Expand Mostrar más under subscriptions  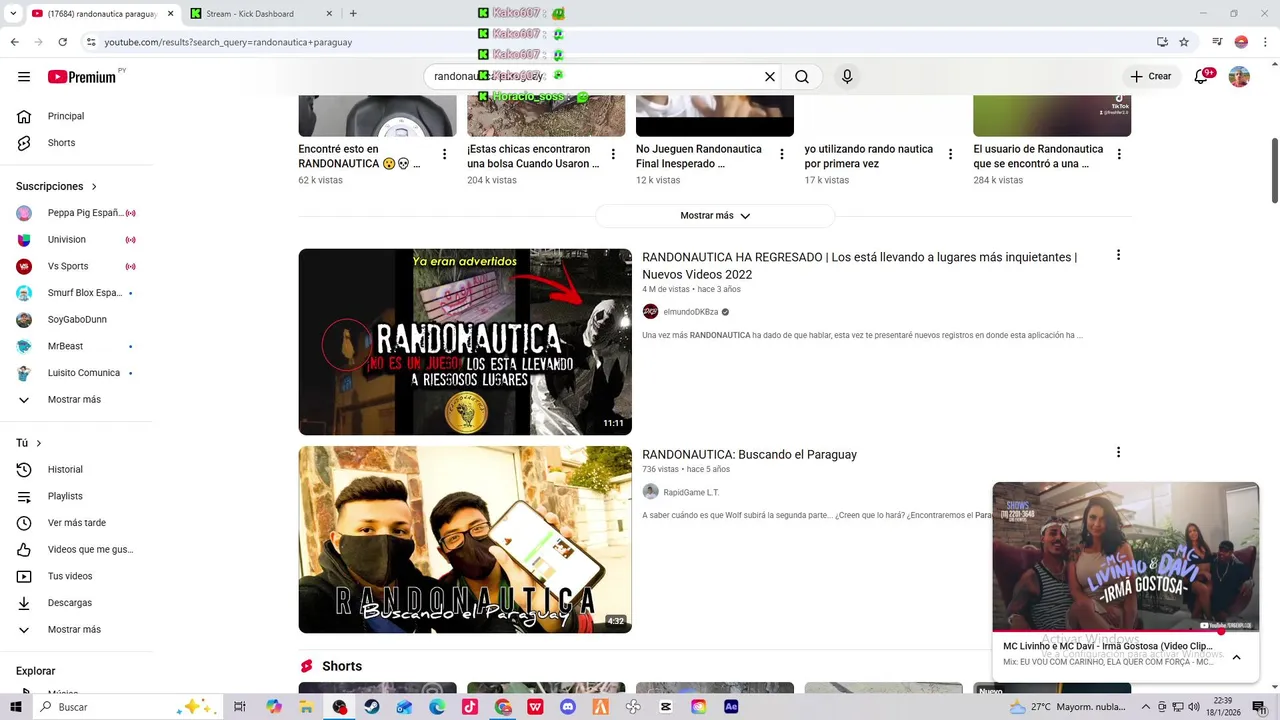[76, 400]
